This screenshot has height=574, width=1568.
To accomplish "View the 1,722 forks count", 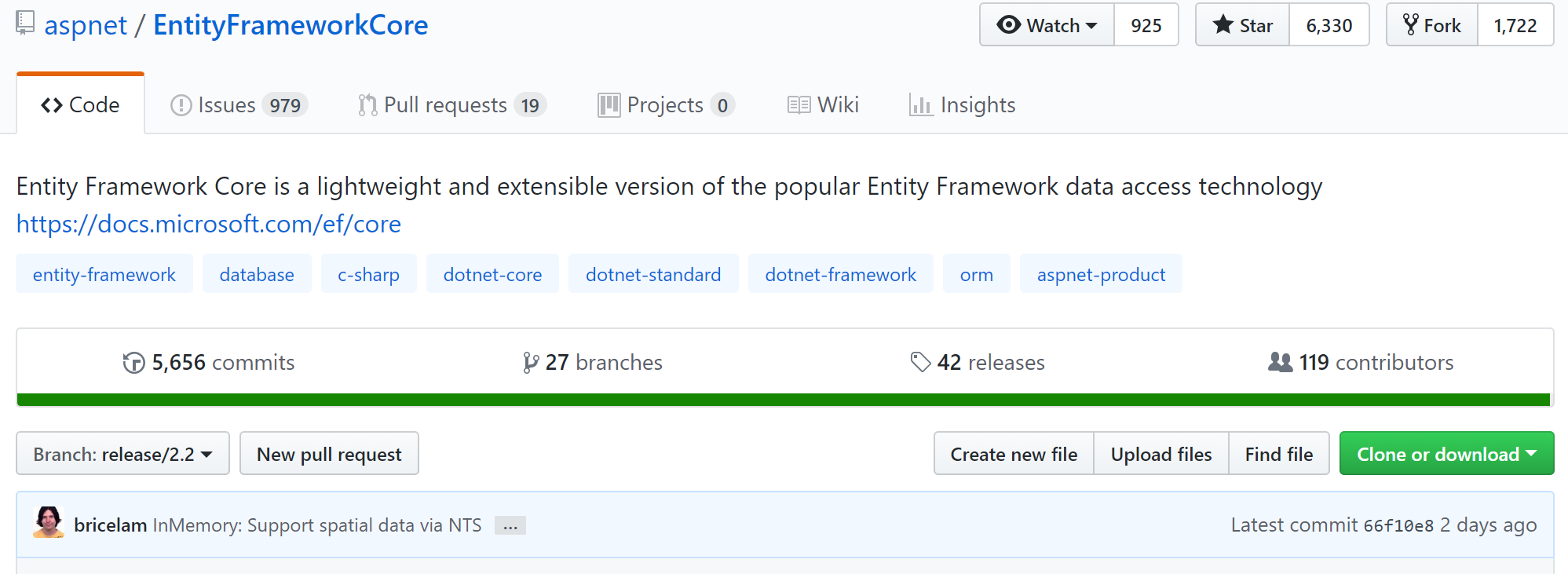I will [1515, 25].
